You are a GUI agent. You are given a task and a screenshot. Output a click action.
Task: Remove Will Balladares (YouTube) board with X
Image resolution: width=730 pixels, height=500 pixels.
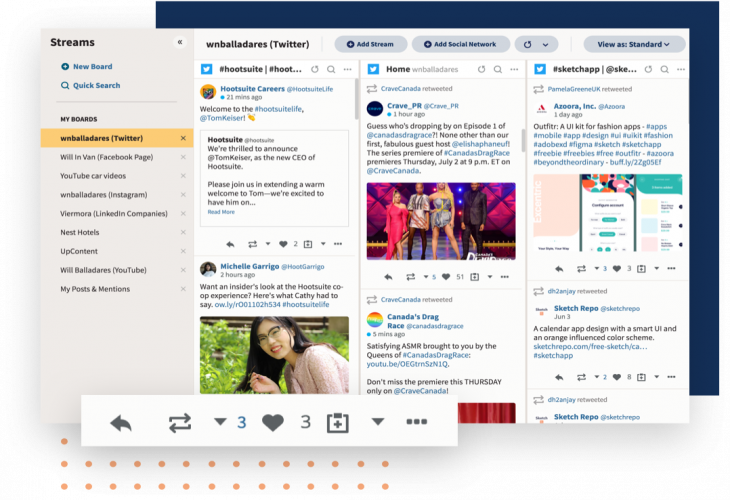pyautogui.click(x=183, y=270)
